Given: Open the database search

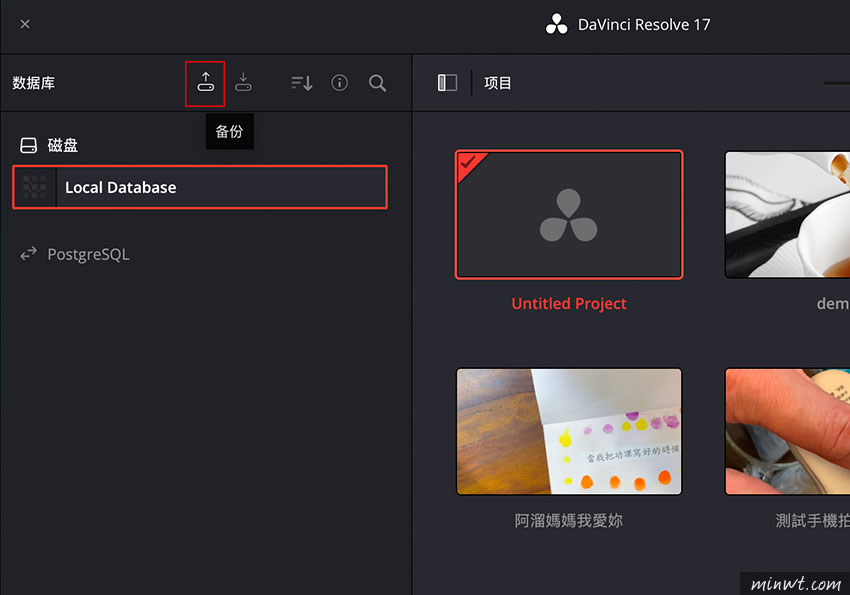Looking at the screenshot, I should [377, 83].
